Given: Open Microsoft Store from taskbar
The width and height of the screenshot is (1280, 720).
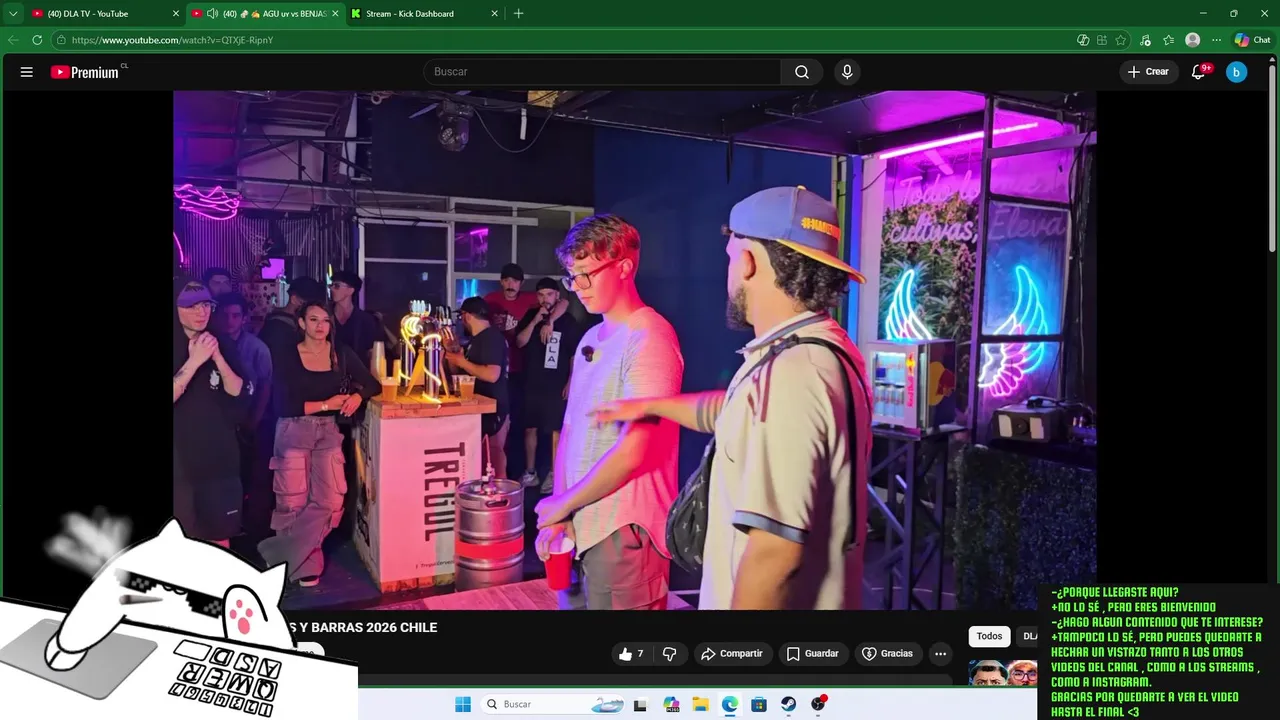Looking at the screenshot, I should pyautogui.click(x=759, y=704).
